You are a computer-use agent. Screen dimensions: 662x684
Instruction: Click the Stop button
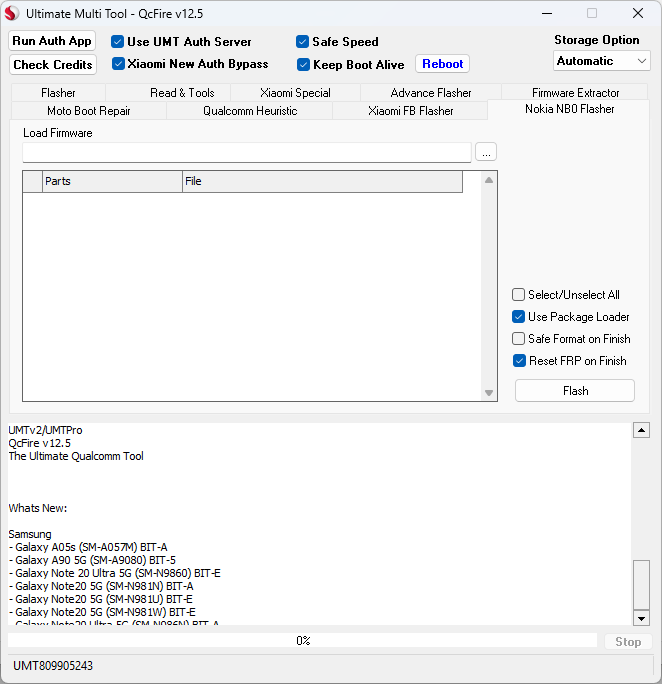click(x=628, y=642)
